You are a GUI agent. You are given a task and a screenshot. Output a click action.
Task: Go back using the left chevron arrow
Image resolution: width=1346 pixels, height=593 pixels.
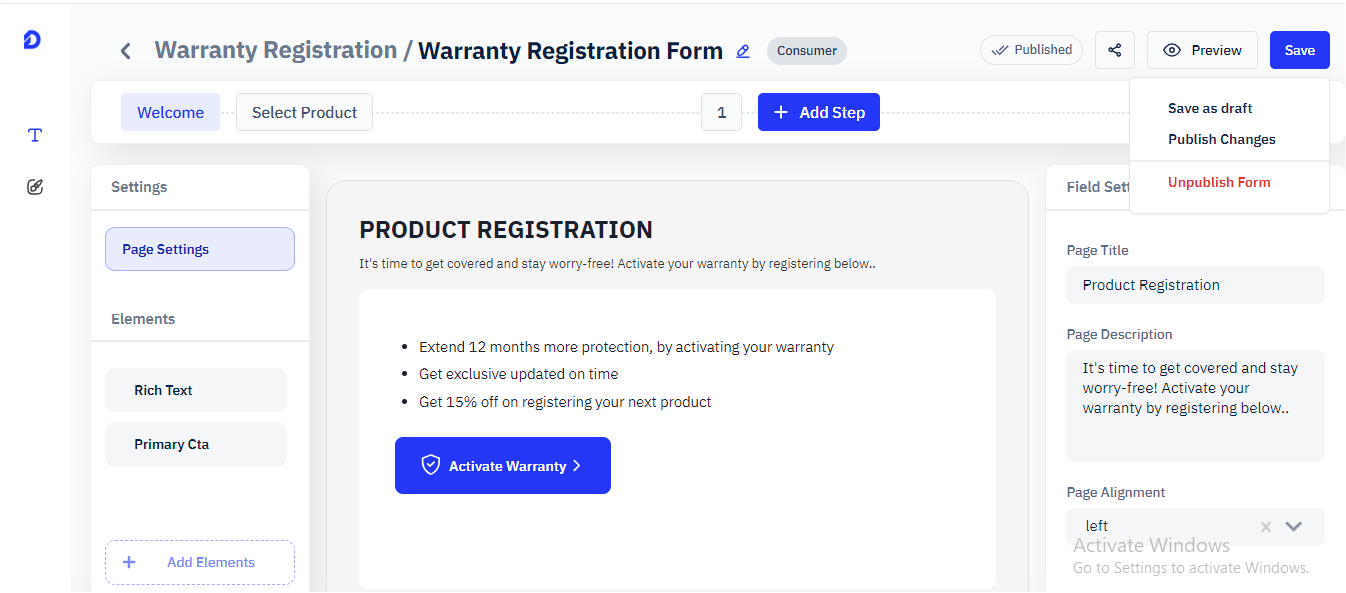pyautogui.click(x=125, y=51)
